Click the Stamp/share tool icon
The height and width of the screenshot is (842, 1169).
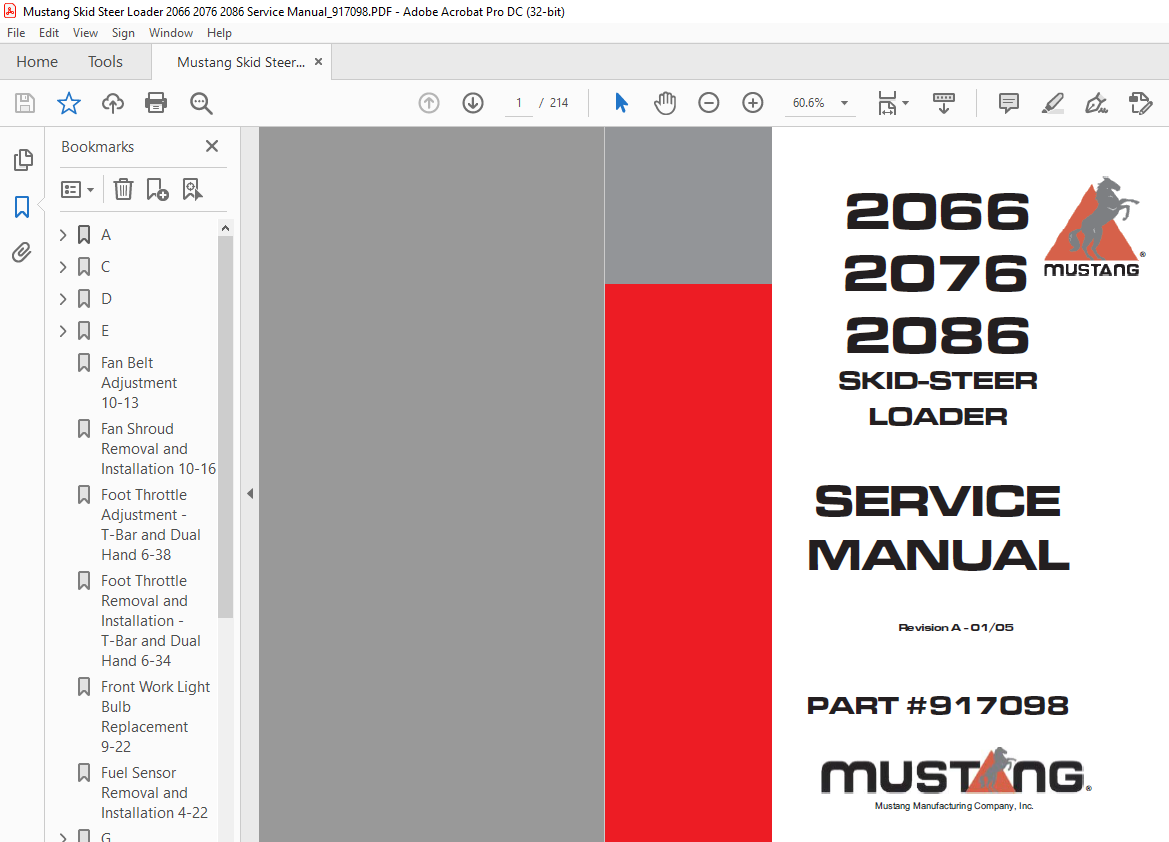(x=1140, y=103)
